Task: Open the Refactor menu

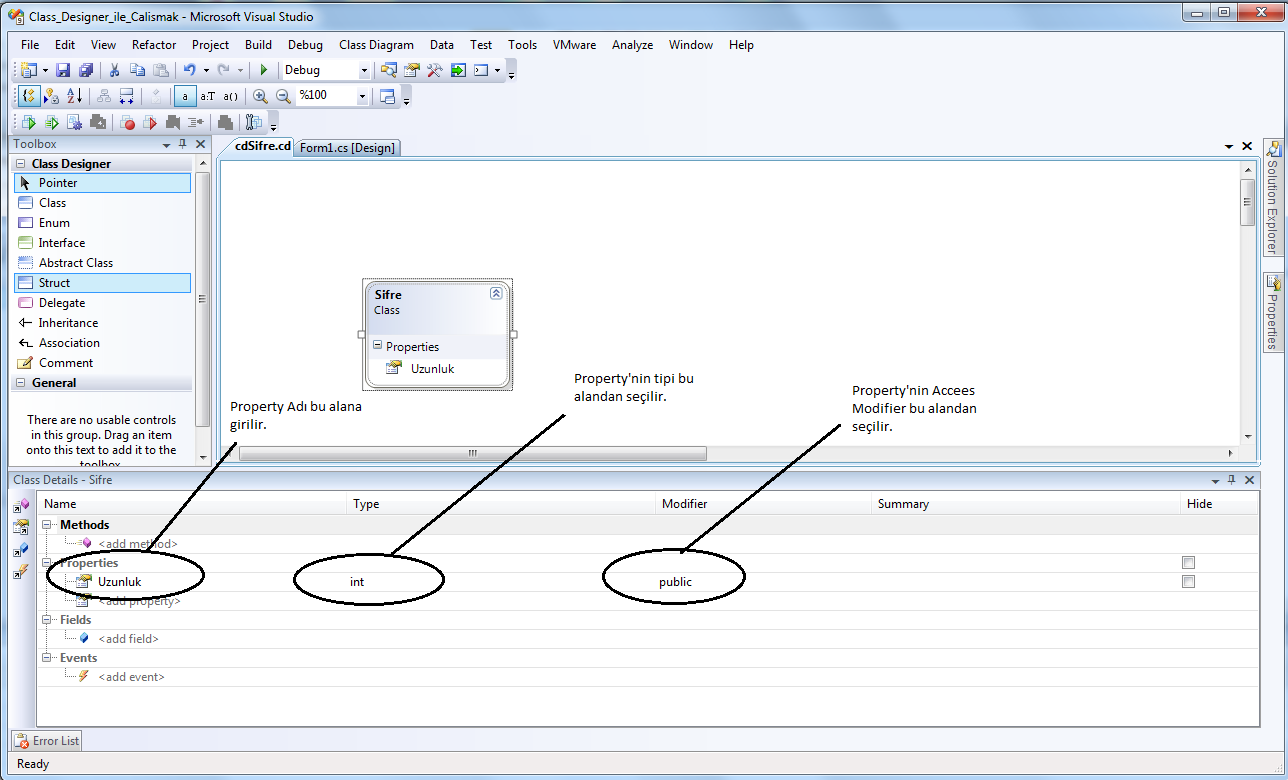Action: coord(154,45)
